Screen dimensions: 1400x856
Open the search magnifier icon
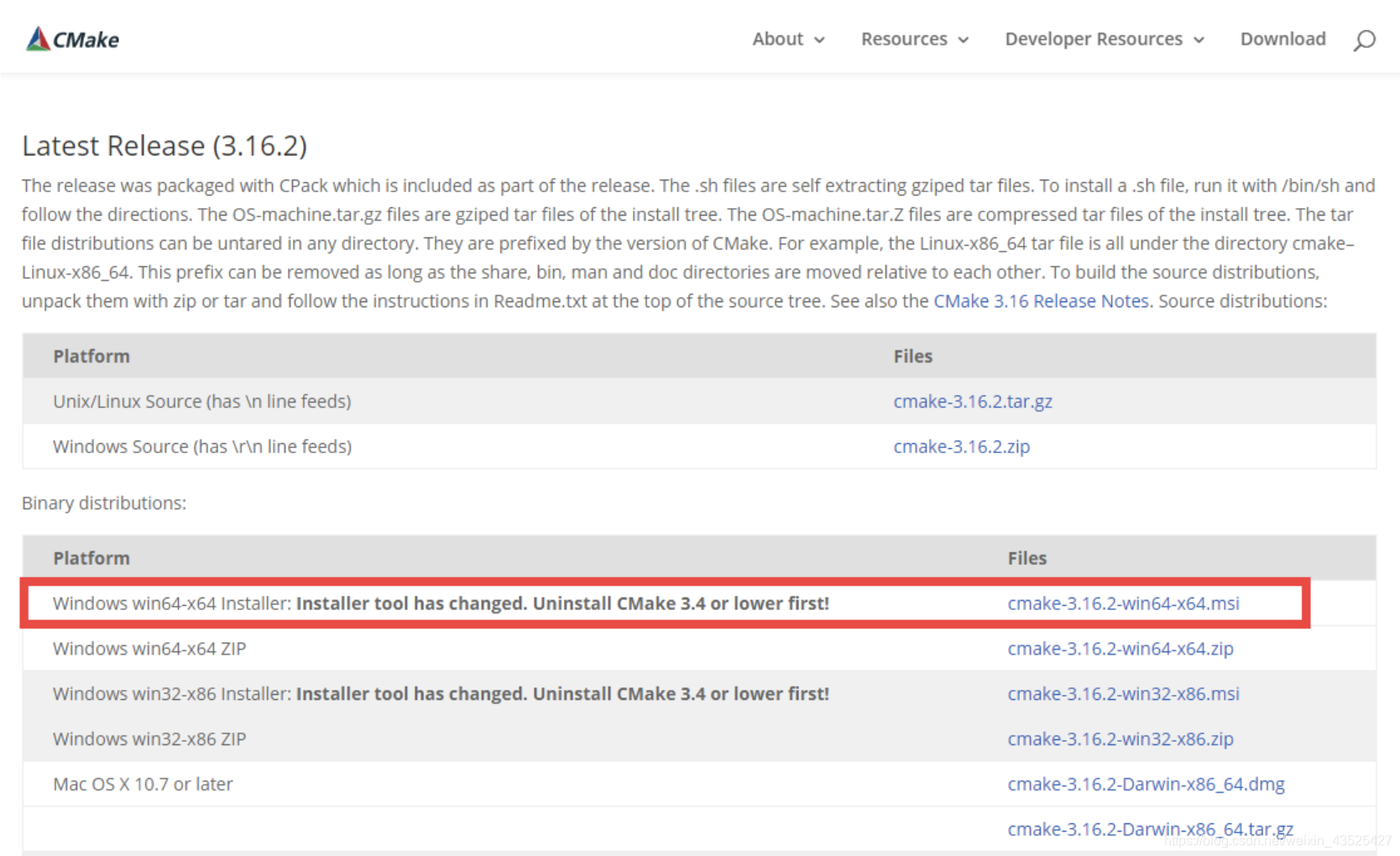click(x=1364, y=39)
